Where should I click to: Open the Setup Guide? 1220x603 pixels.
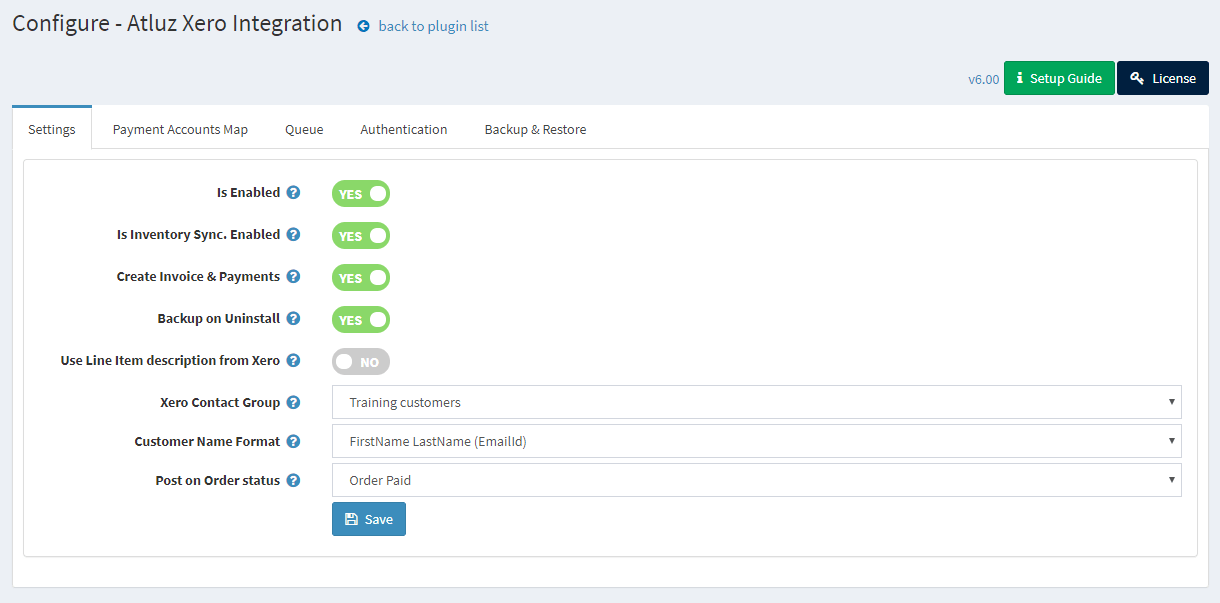tap(1059, 78)
